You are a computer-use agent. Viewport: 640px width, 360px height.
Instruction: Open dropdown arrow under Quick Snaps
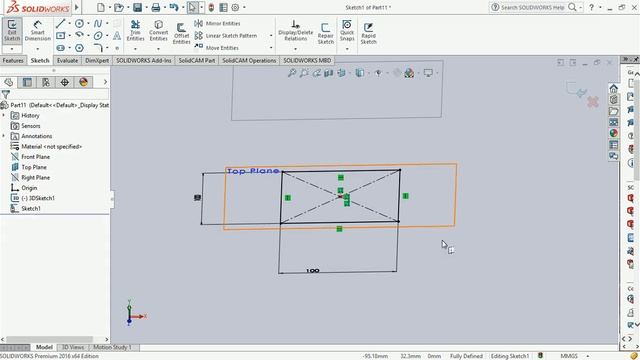coord(347,49)
